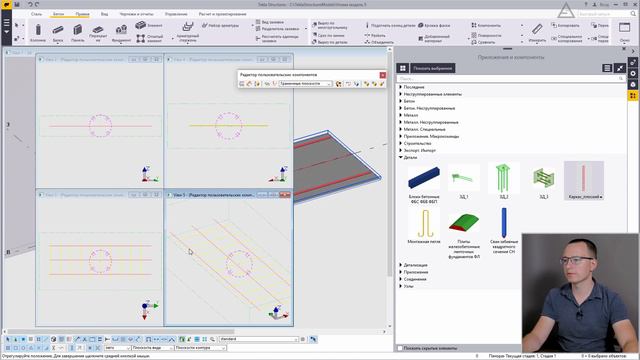The height and width of the screenshot is (360, 640).
Task: Expand the Бетон catalog group
Action: pyautogui.click(x=400, y=101)
